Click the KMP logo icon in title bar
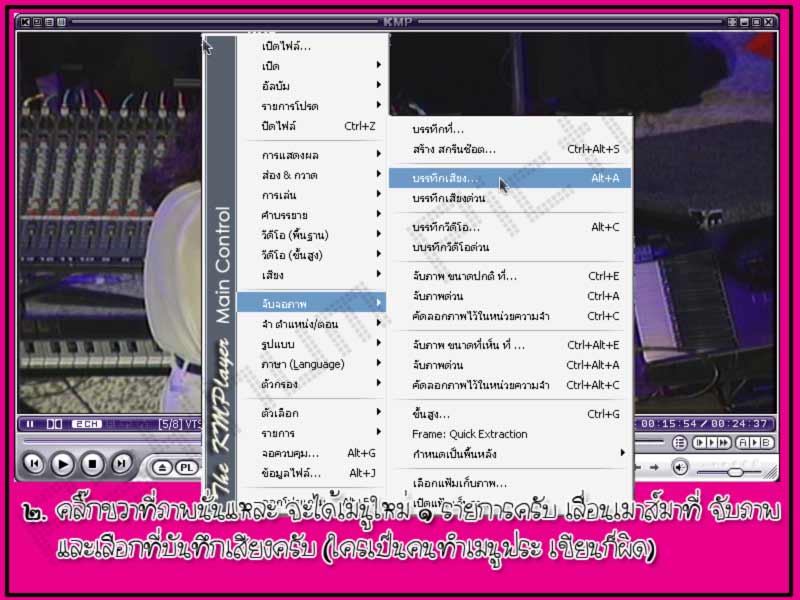 click(24, 22)
